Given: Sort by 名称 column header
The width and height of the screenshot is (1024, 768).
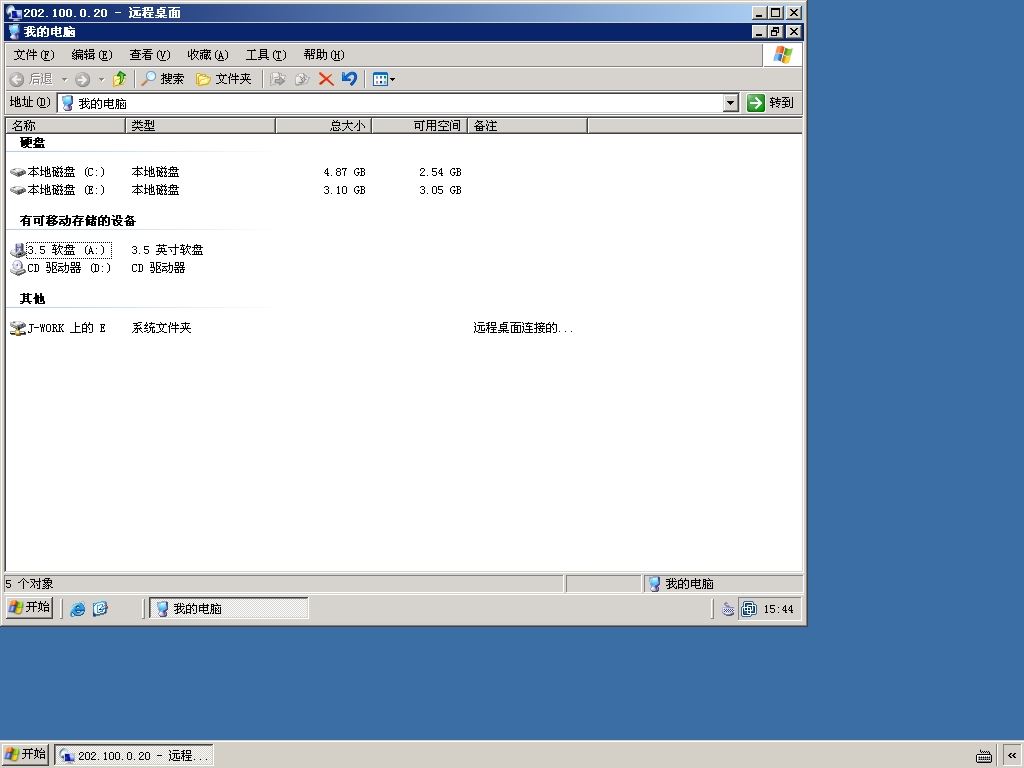Looking at the screenshot, I should tap(65, 125).
